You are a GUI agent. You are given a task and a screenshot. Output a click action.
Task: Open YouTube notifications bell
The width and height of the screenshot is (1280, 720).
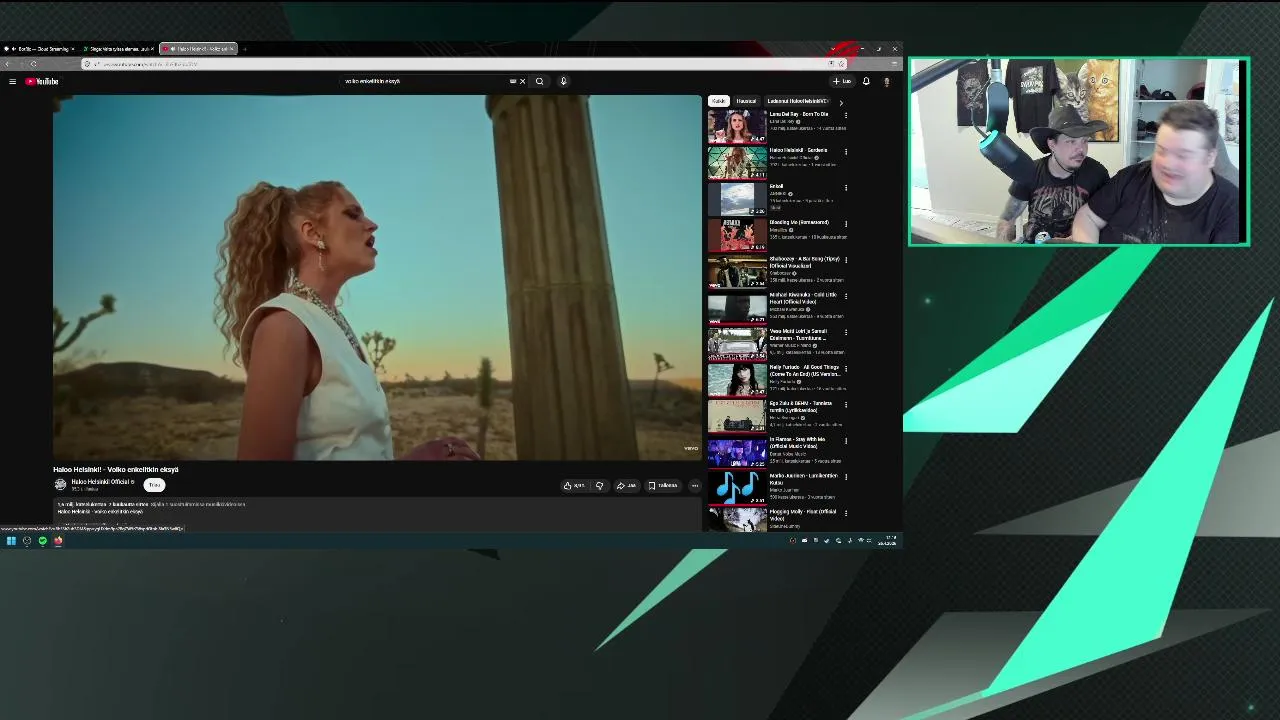[866, 81]
